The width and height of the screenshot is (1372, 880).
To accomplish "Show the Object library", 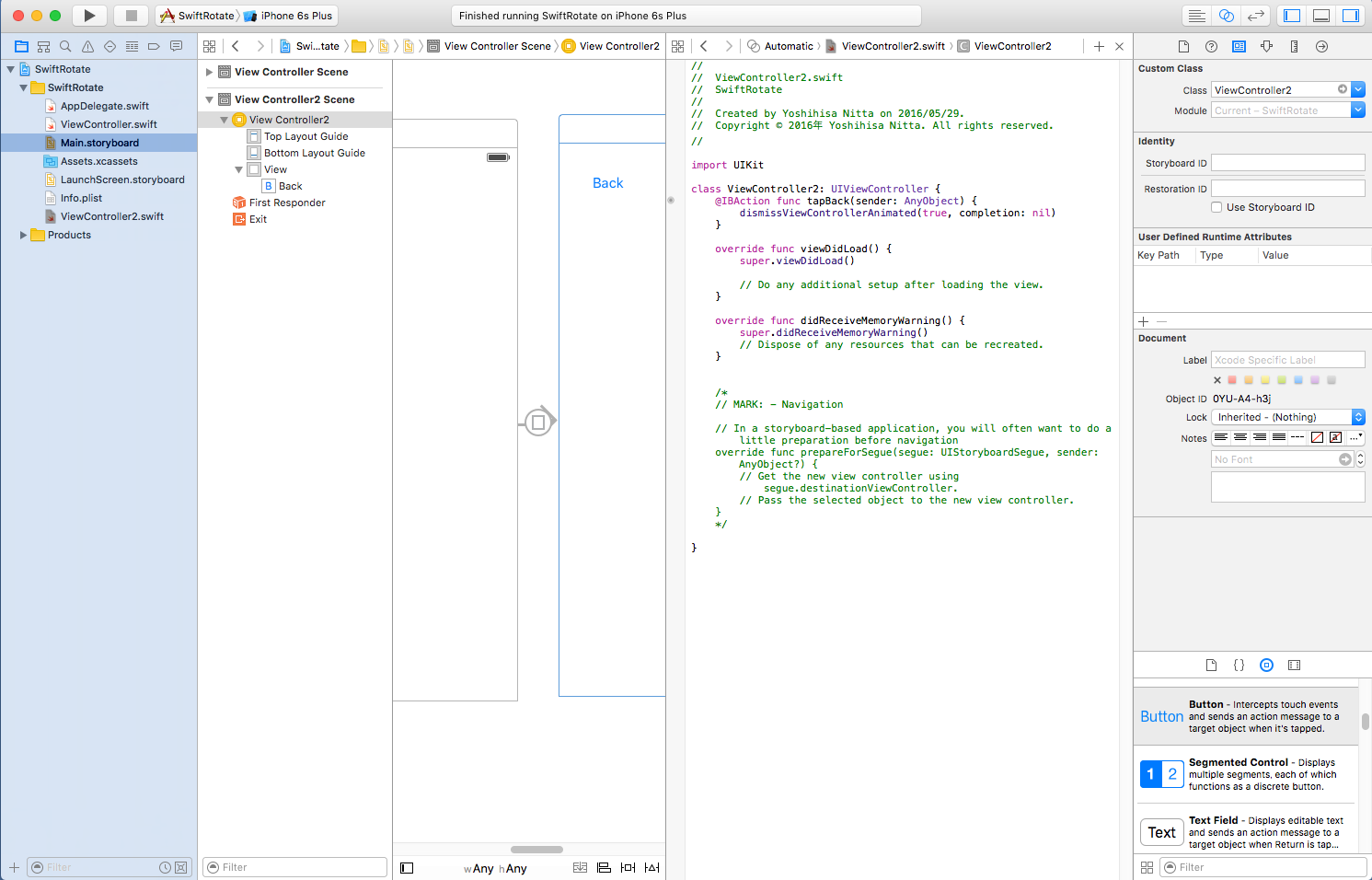I will (1266, 665).
